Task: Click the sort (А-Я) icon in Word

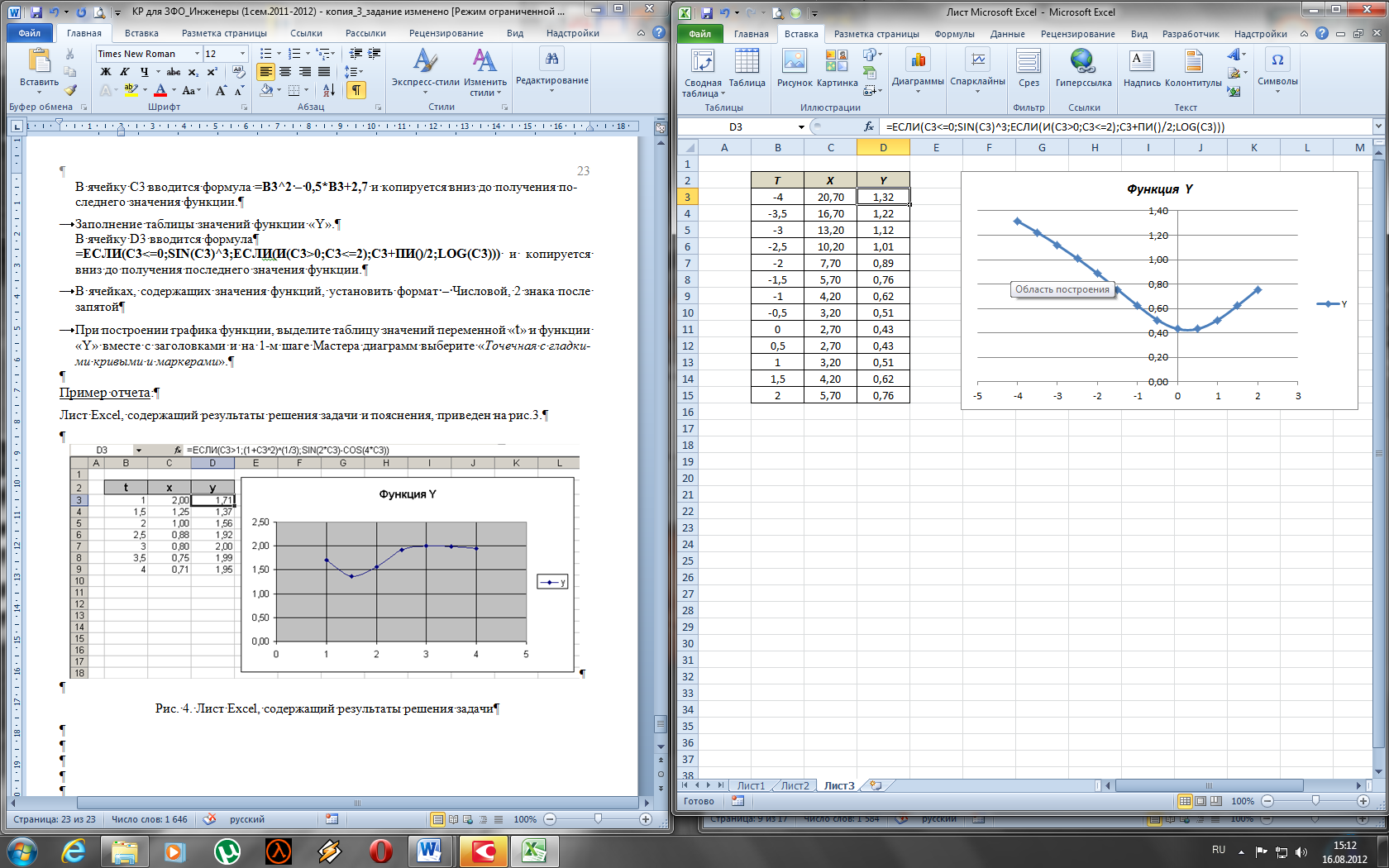Action: 328,90
